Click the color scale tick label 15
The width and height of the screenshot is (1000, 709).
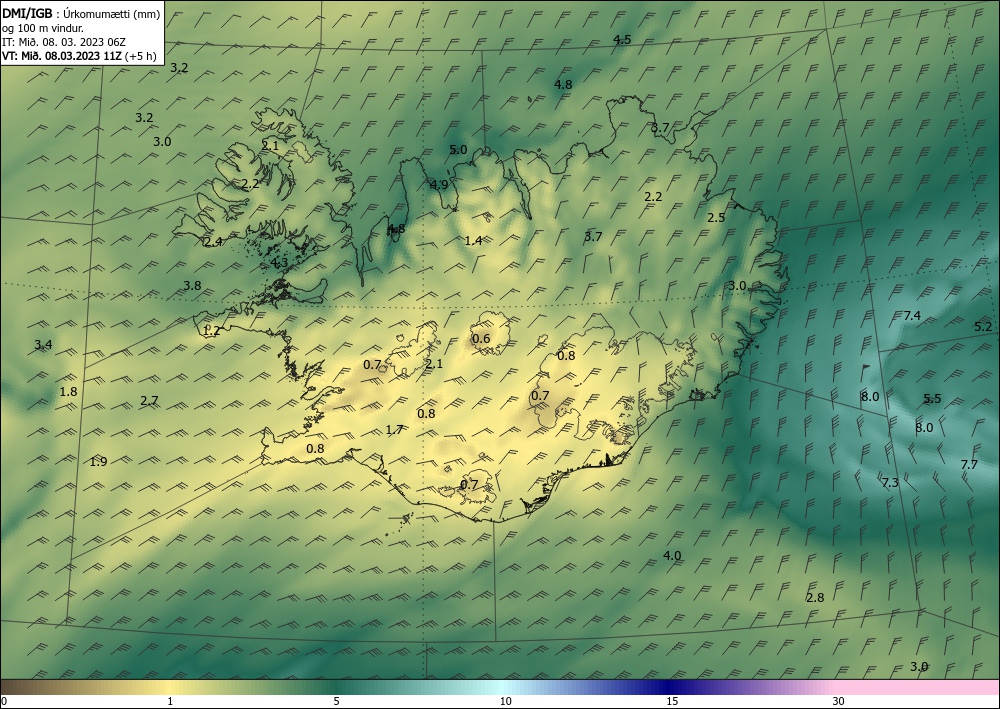pyautogui.click(x=672, y=701)
